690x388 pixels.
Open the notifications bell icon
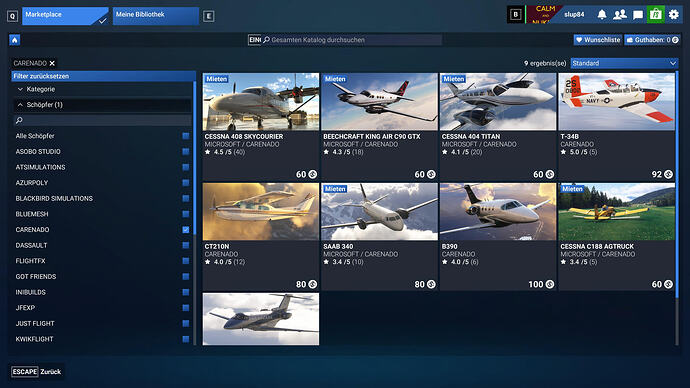click(602, 15)
